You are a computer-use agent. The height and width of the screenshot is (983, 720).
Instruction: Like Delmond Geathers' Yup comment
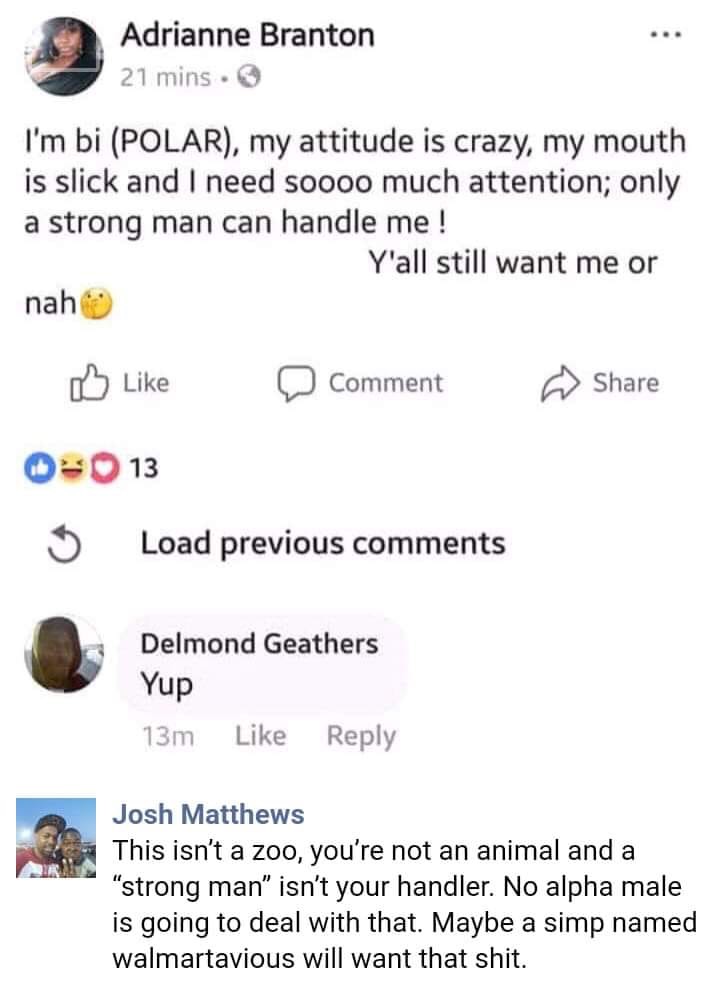click(261, 735)
